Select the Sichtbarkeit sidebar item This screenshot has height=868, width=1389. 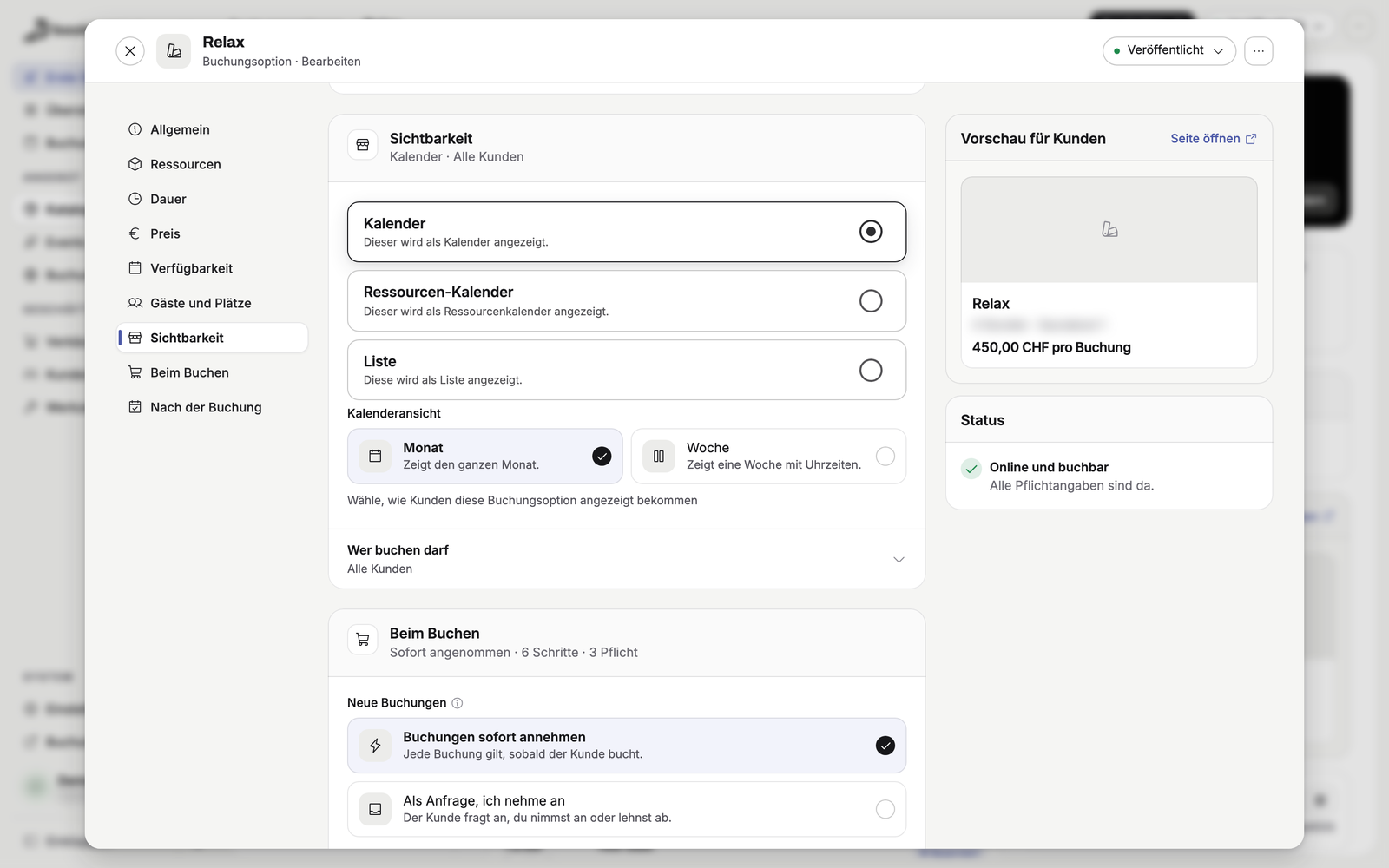pos(213,338)
